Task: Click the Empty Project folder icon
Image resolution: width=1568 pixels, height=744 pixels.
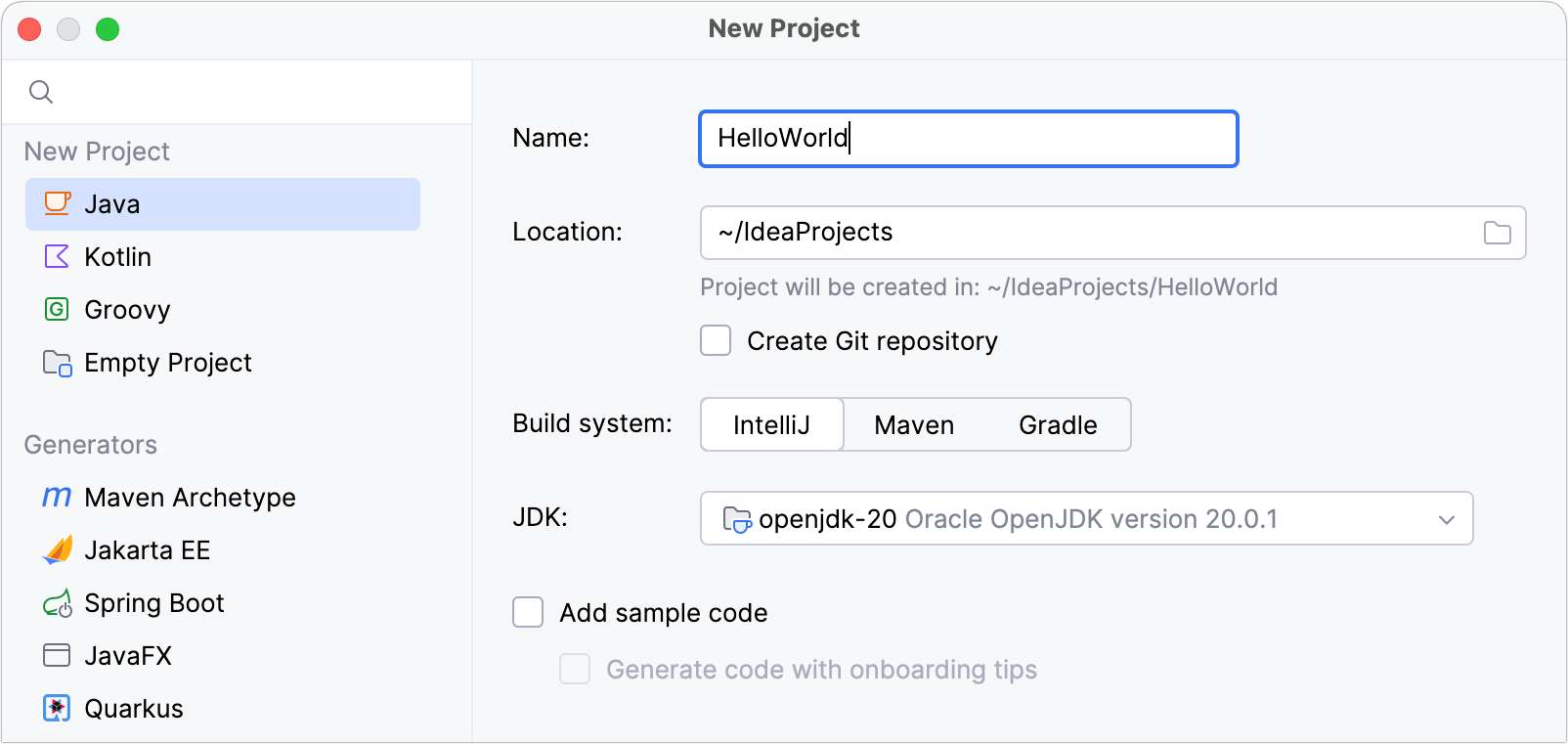Action: (57, 363)
